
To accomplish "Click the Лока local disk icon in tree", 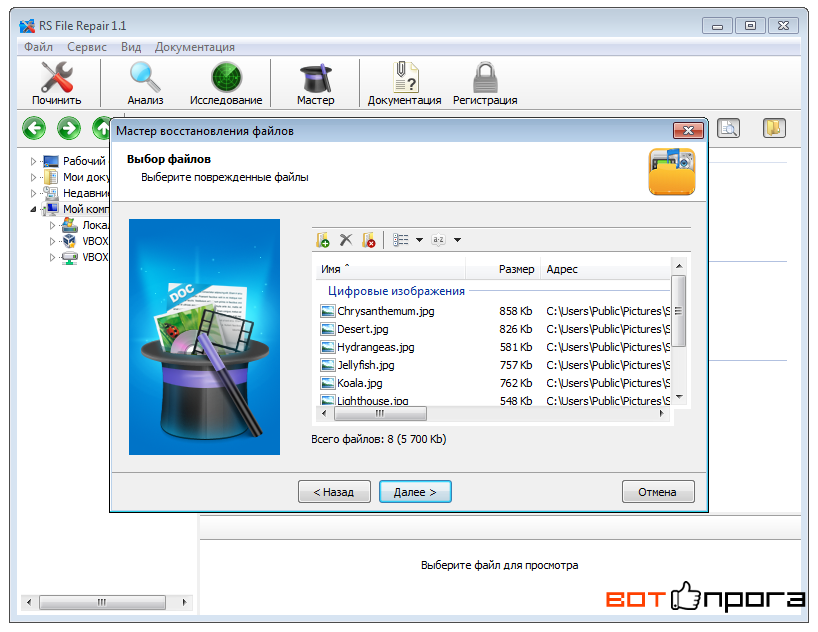I will point(70,225).
